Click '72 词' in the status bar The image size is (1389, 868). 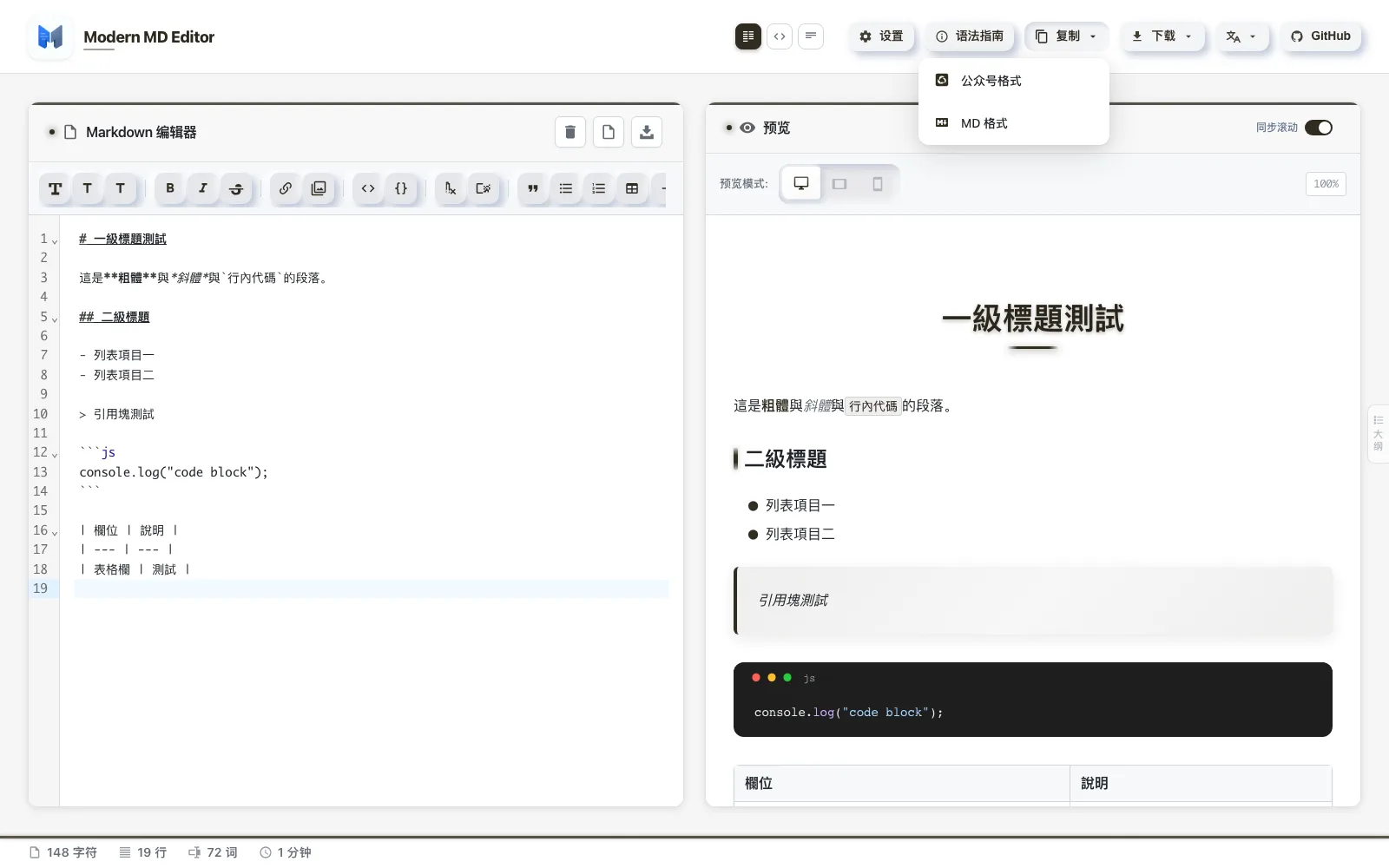coord(213,852)
